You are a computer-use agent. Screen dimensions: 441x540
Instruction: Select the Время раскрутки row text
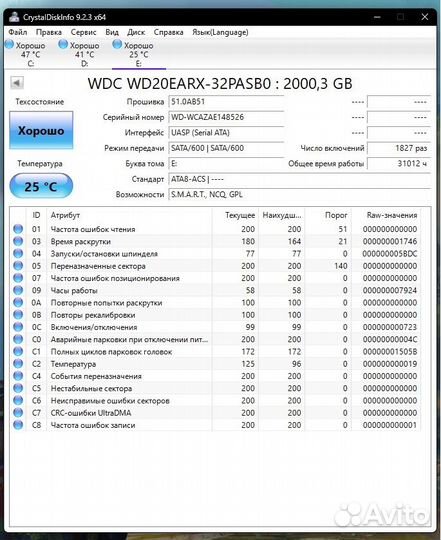click(x=81, y=241)
